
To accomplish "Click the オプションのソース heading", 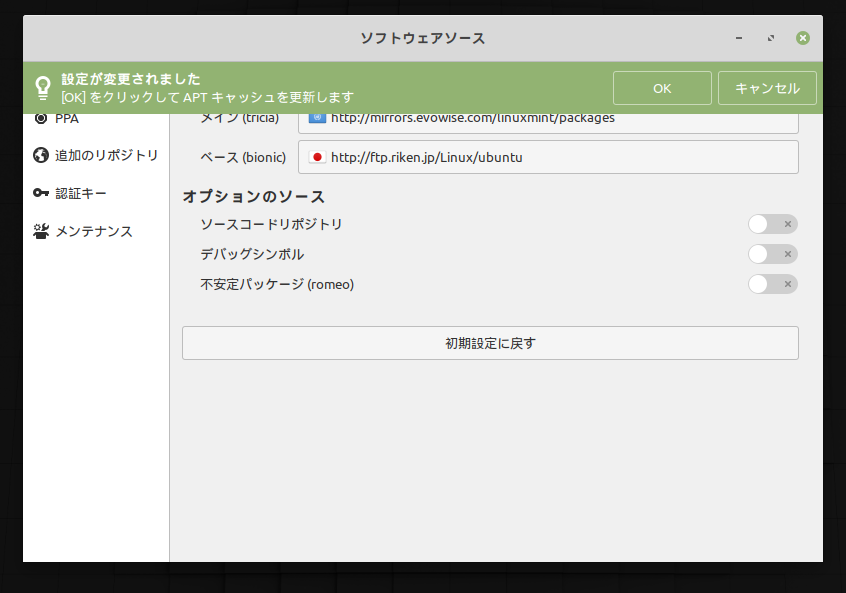I will coord(254,196).
